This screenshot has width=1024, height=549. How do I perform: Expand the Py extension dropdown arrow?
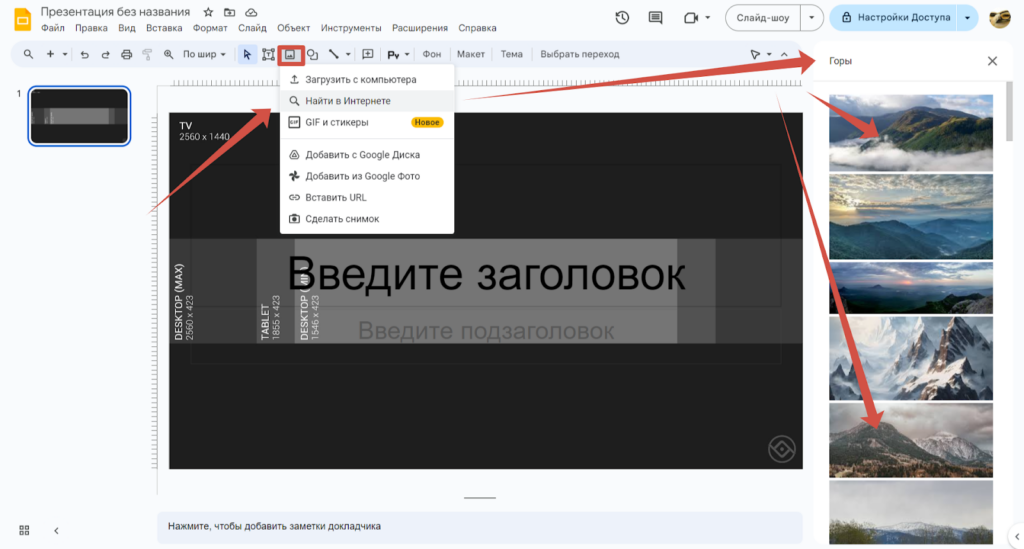[407, 55]
